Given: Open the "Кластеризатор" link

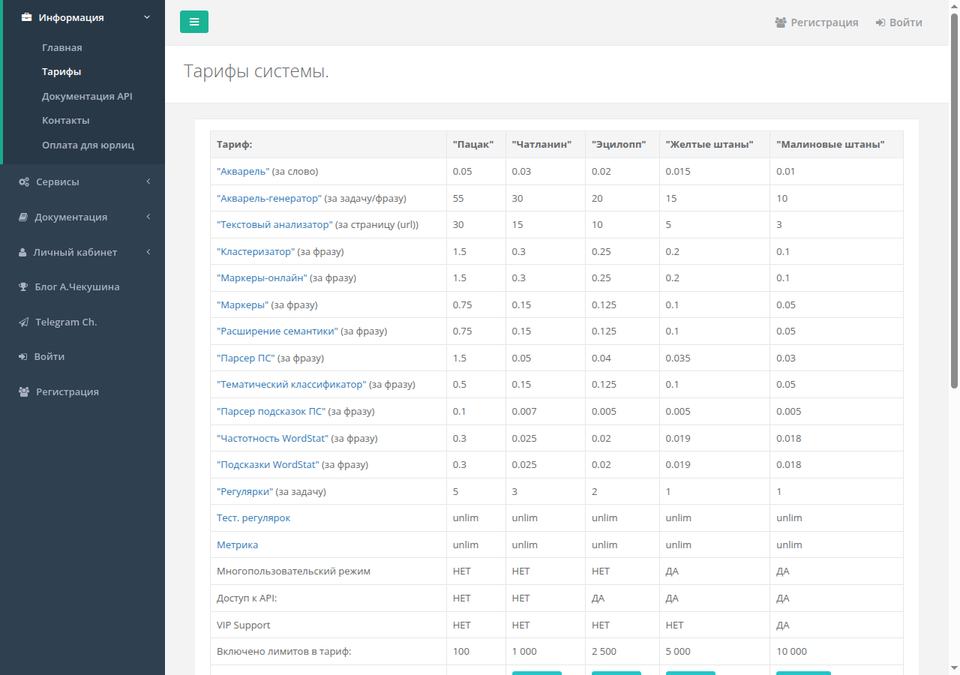Looking at the screenshot, I should click(x=256, y=252).
